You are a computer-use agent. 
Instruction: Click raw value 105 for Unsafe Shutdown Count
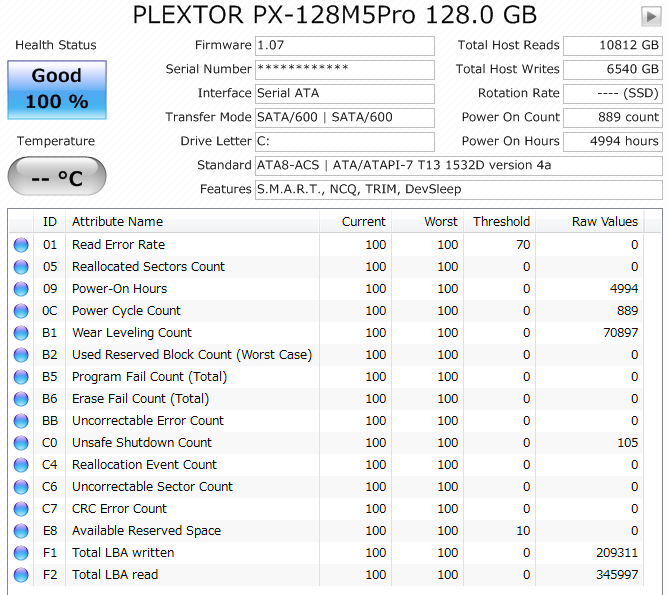coord(628,443)
